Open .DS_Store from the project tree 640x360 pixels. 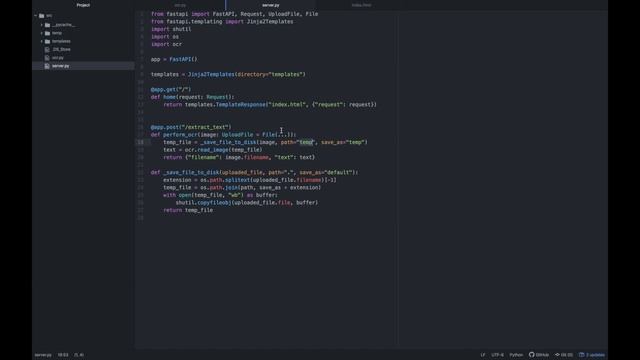click(x=61, y=49)
